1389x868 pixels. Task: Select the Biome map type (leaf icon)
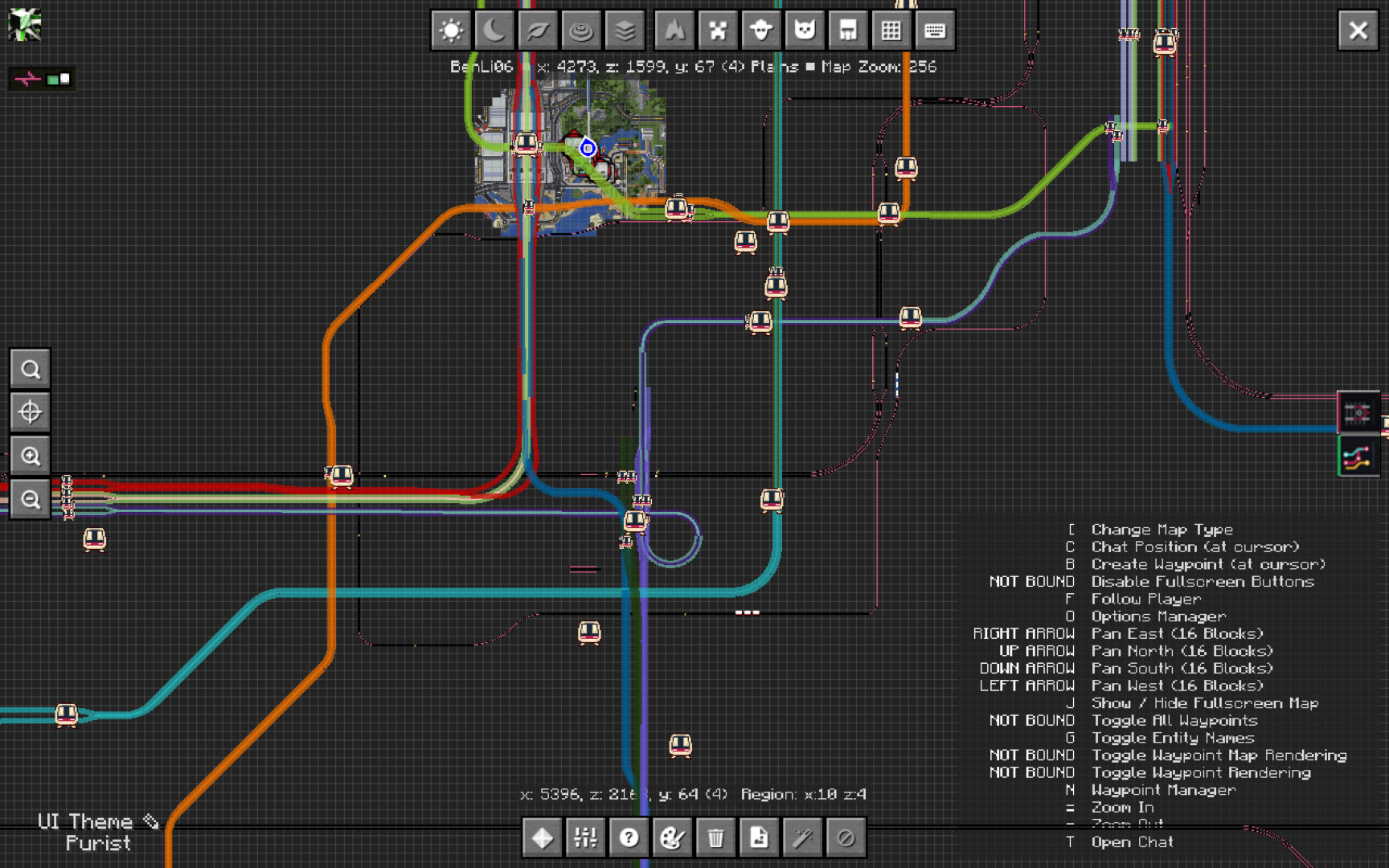tap(538, 31)
